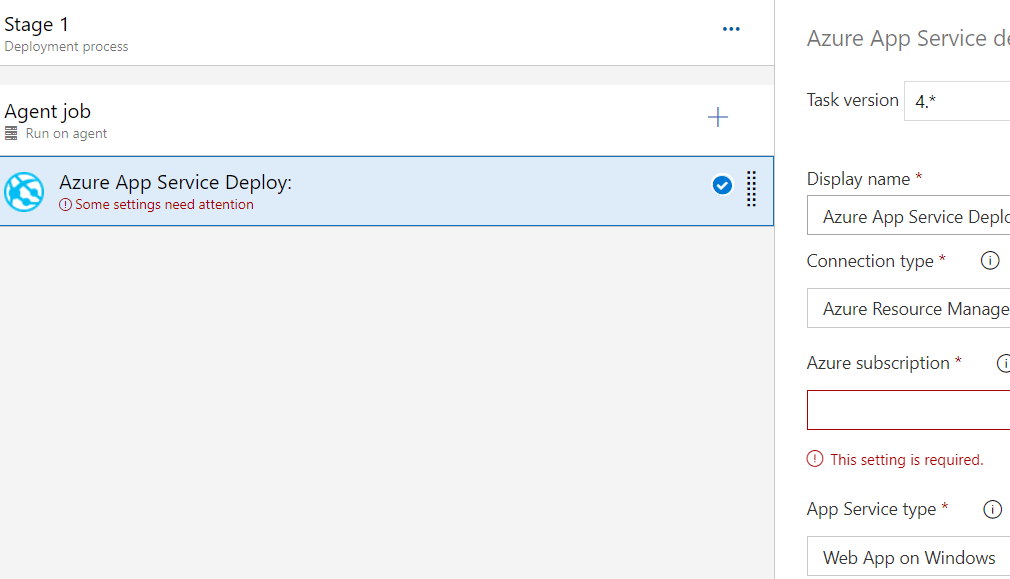Select the Stage 1 heading

coord(37,25)
